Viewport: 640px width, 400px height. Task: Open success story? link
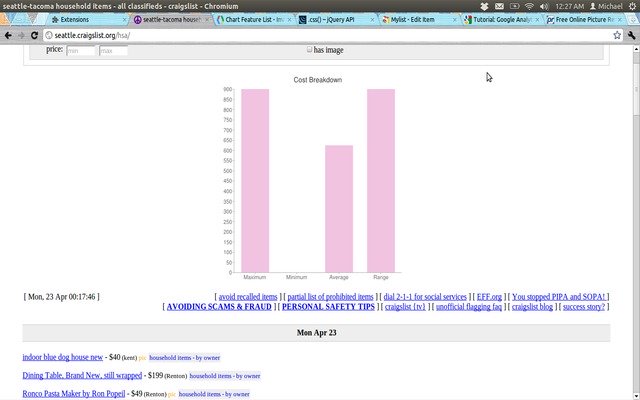point(584,307)
